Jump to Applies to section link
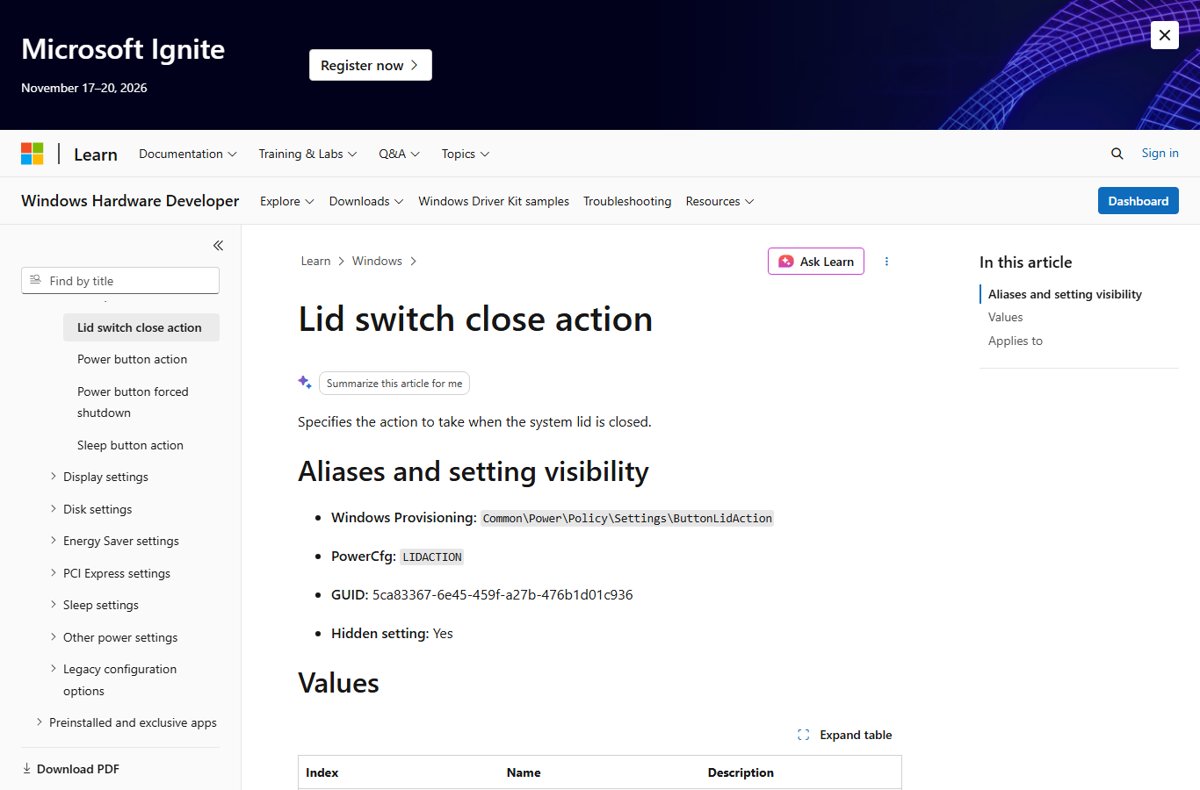The height and width of the screenshot is (790, 1200). click(x=1015, y=341)
